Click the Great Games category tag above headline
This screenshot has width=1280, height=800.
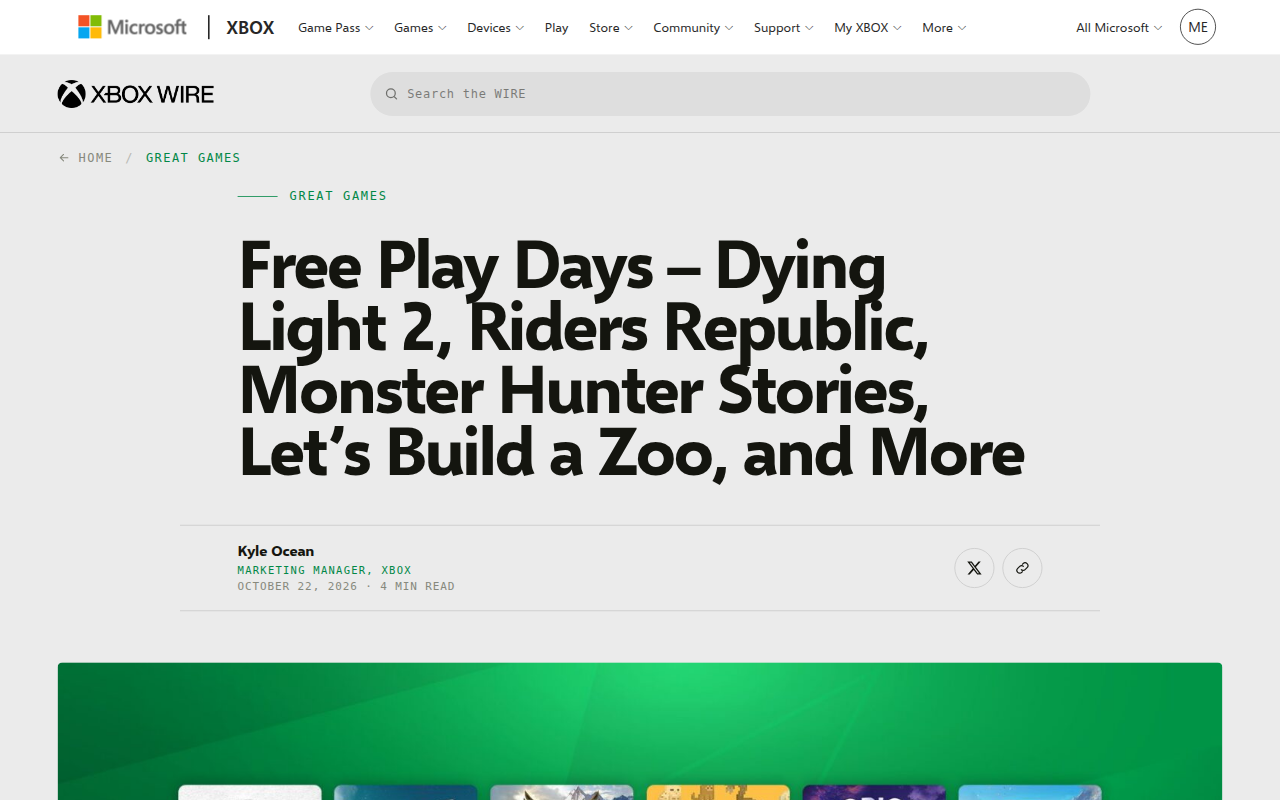click(x=338, y=196)
